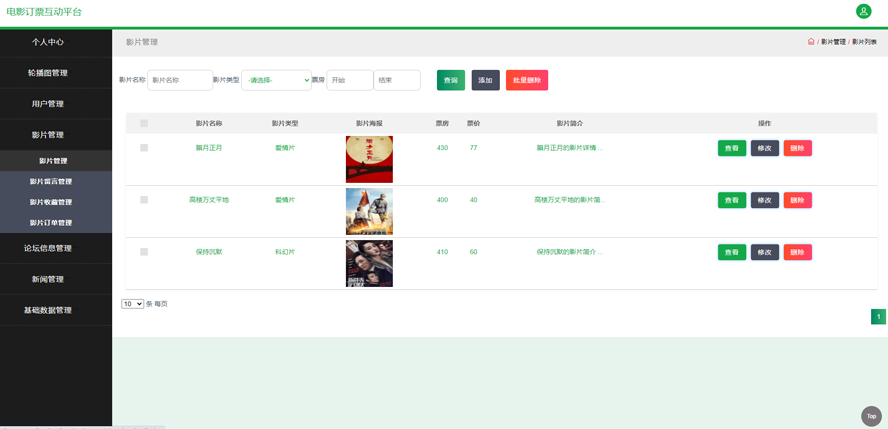Click the 腊月正月 movie poster thumbnail

tap(369, 159)
